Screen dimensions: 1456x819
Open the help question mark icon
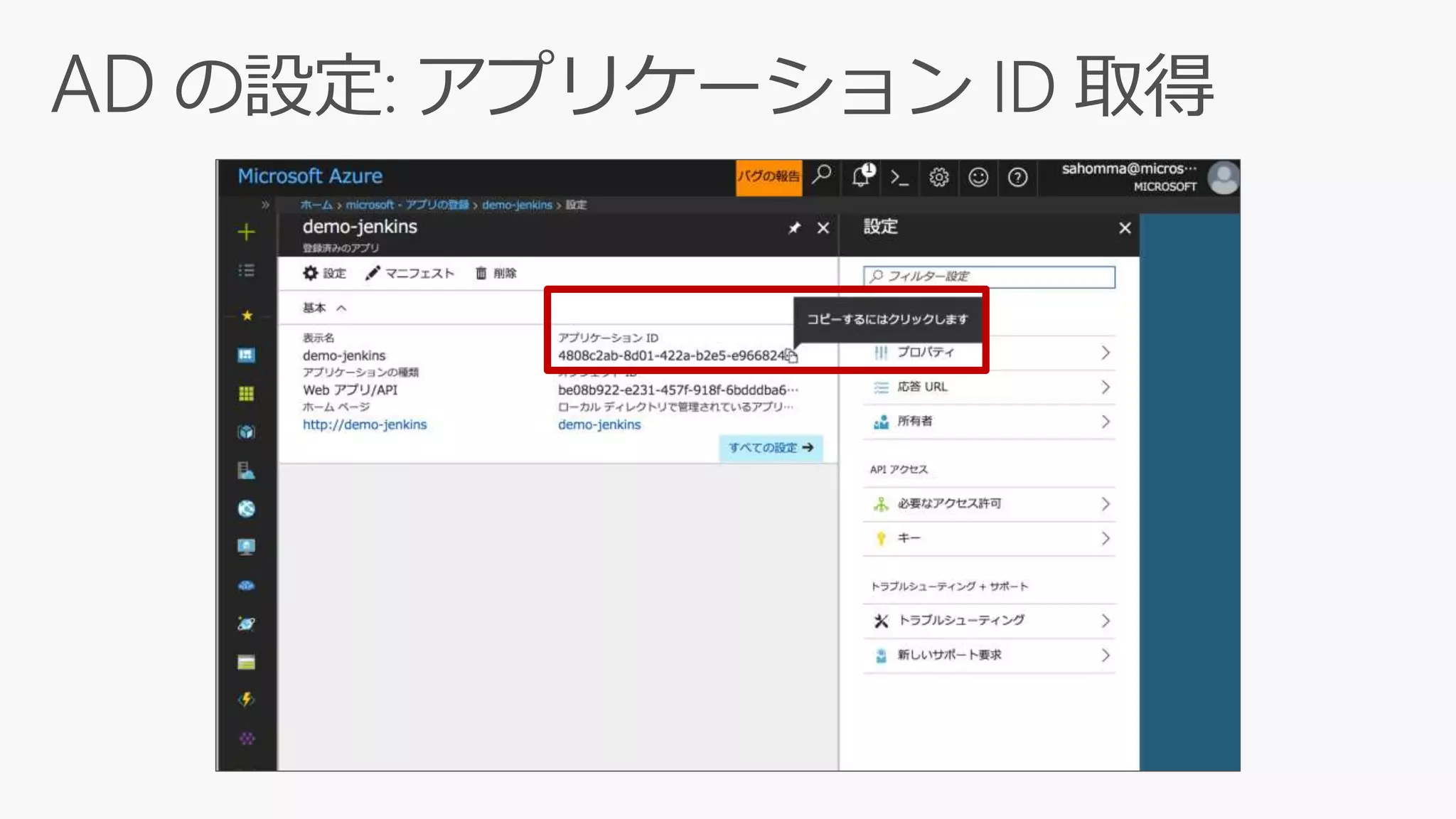(x=1017, y=178)
